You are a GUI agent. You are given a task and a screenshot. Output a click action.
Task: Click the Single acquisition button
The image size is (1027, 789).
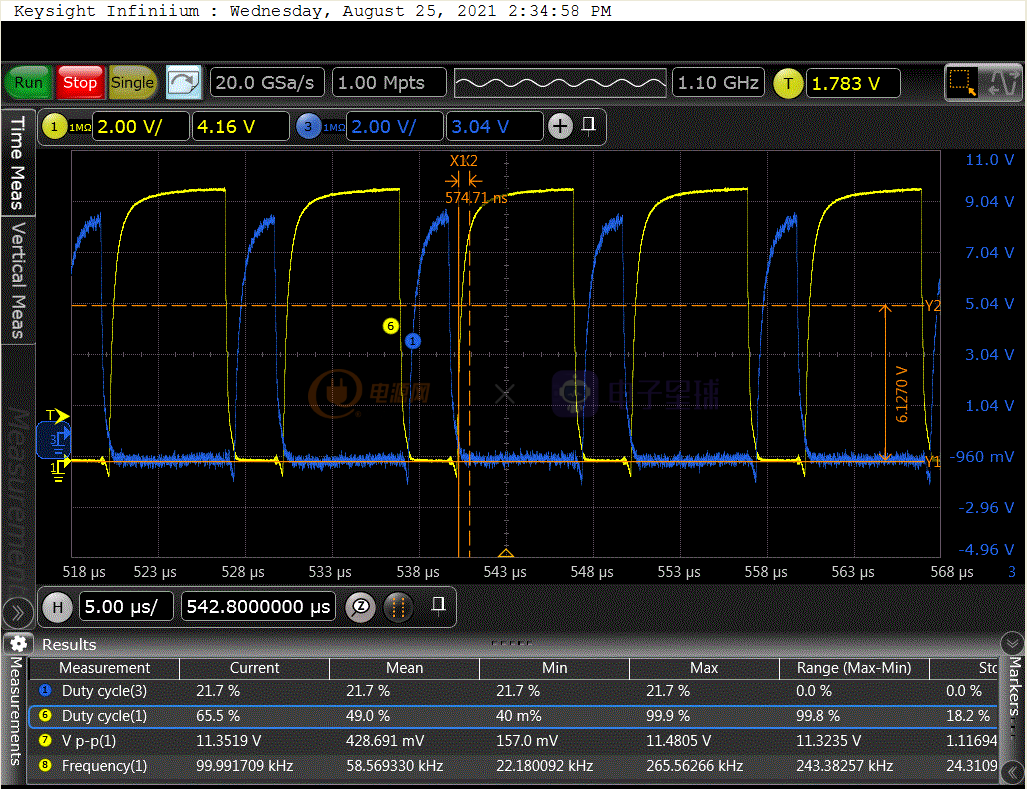[x=133, y=83]
